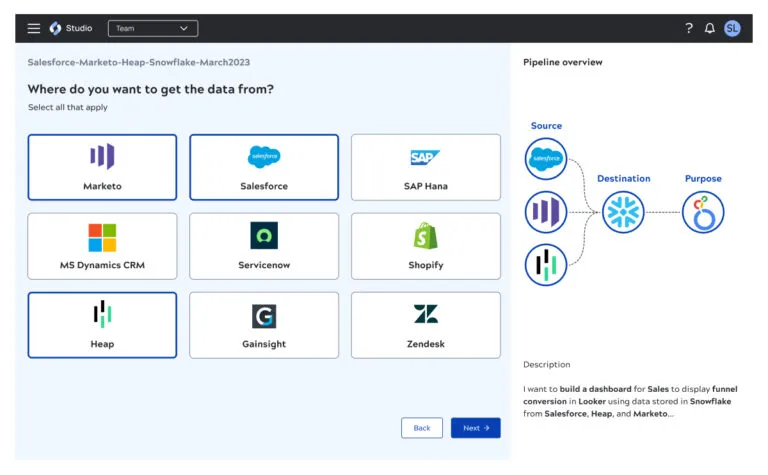This screenshot has height=475, width=768.
Task: Click the Studio logo icon
Action: [55, 28]
